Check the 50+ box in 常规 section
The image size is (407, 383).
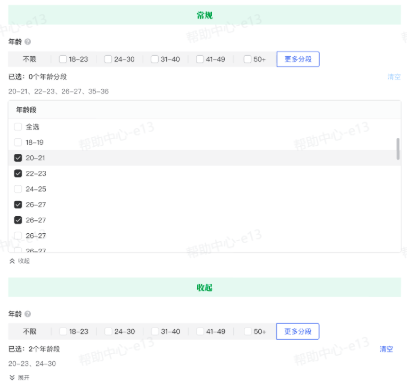pyautogui.click(x=247, y=59)
